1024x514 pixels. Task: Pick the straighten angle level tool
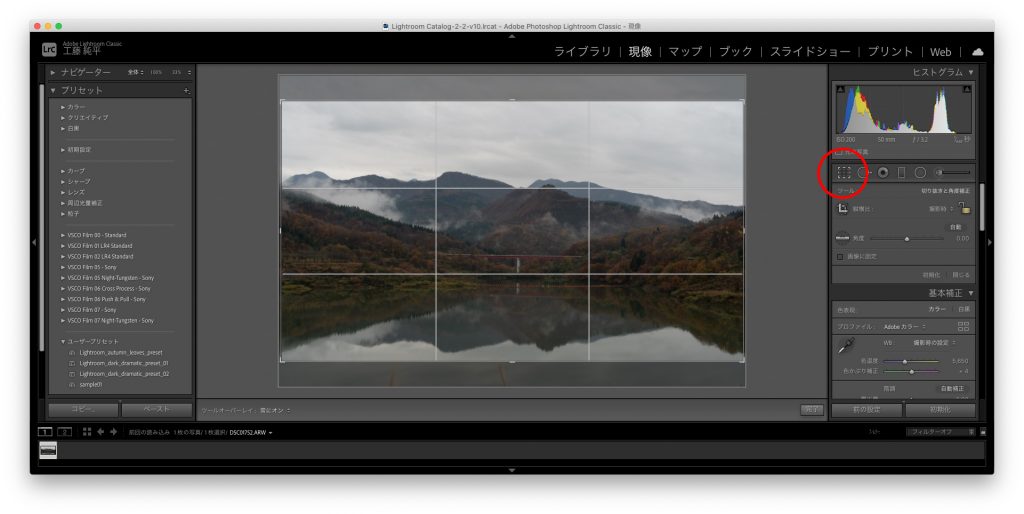point(842,238)
